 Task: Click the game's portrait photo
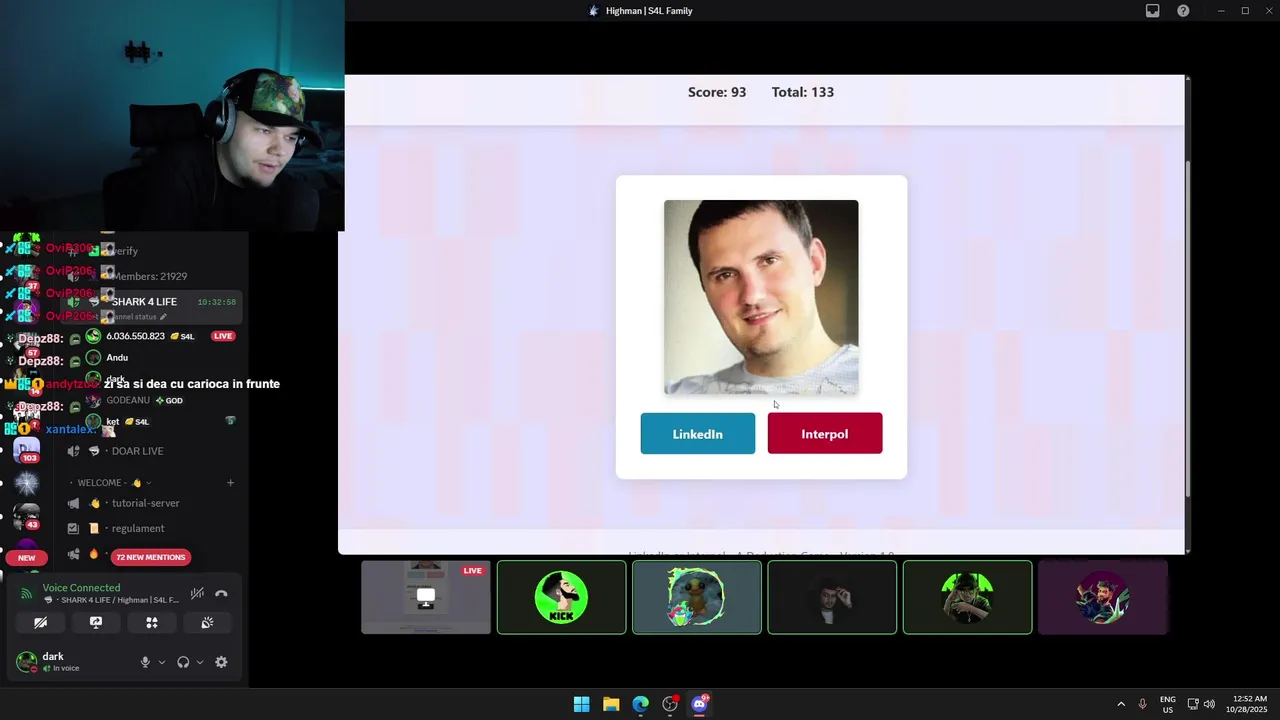coord(761,297)
